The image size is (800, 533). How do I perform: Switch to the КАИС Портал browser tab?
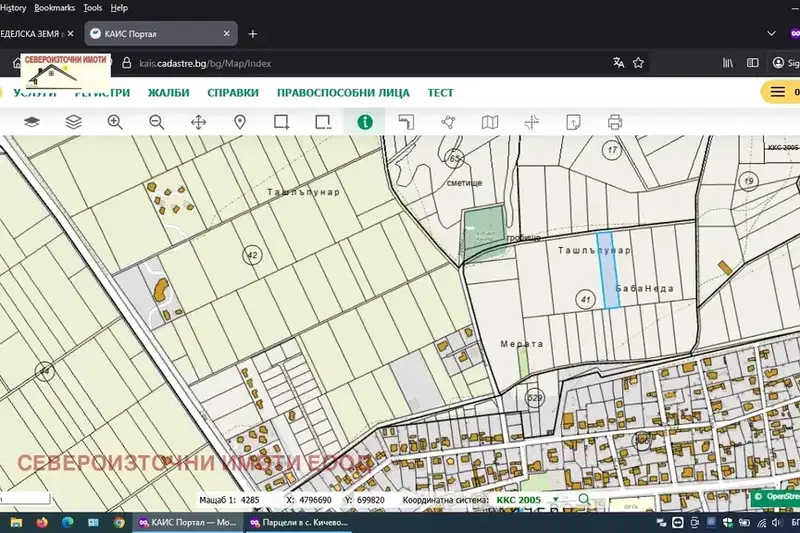point(161,34)
